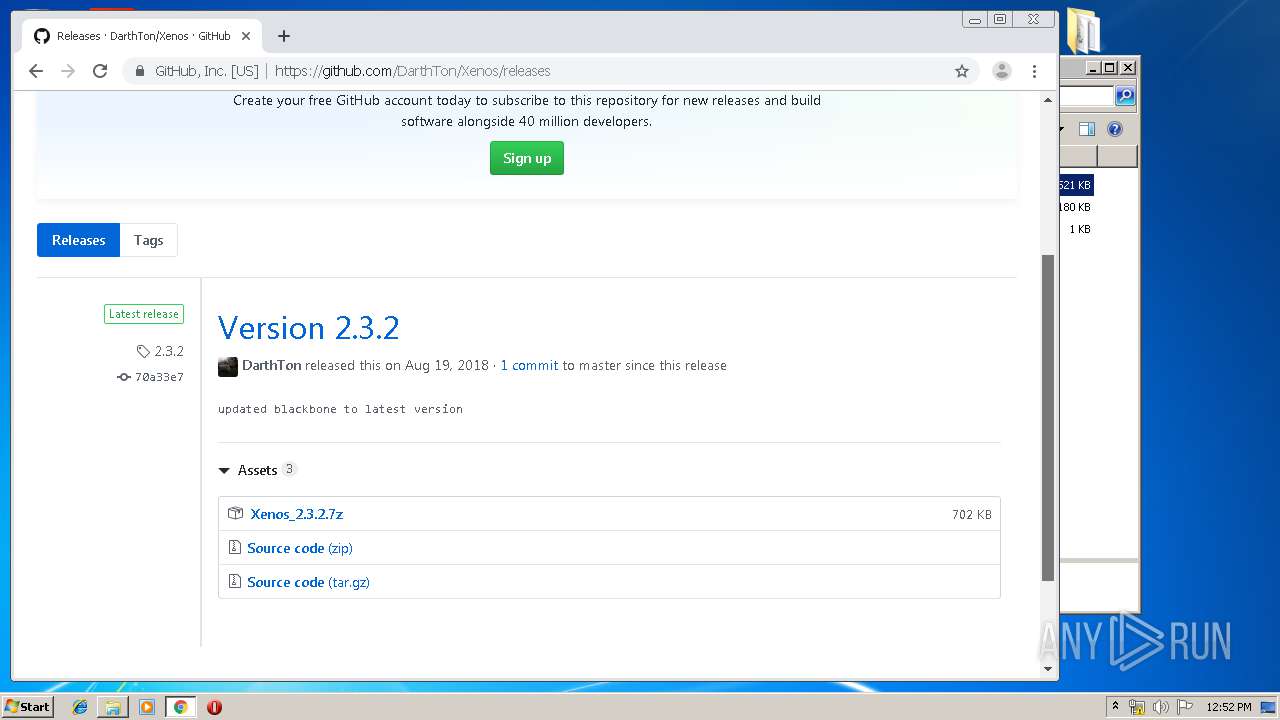Screen dimensions: 1280x720
Task: Open the DarthTon author profile link
Action: pyautogui.click(x=271, y=365)
